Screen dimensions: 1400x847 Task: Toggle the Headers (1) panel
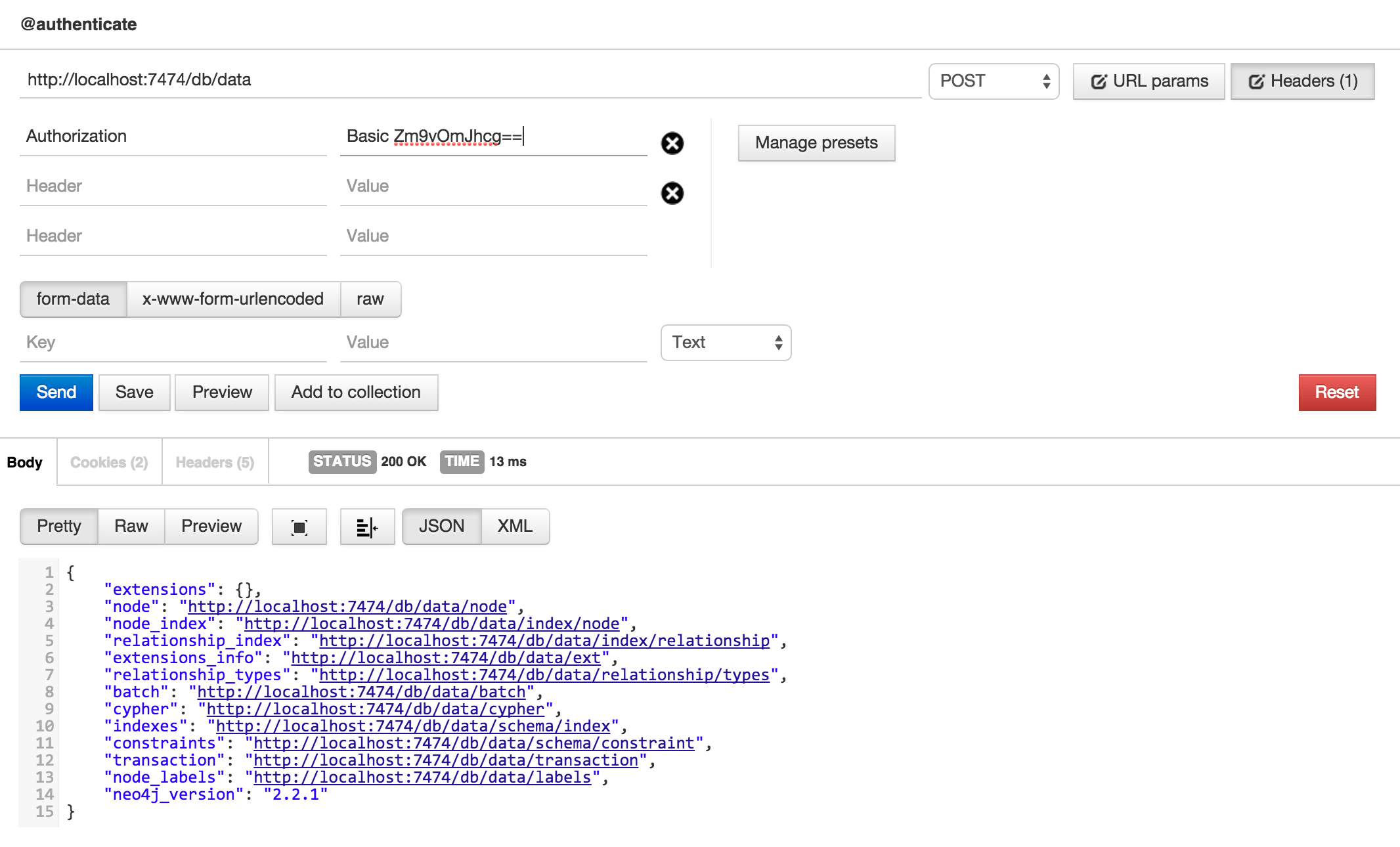pos(1302,81)
